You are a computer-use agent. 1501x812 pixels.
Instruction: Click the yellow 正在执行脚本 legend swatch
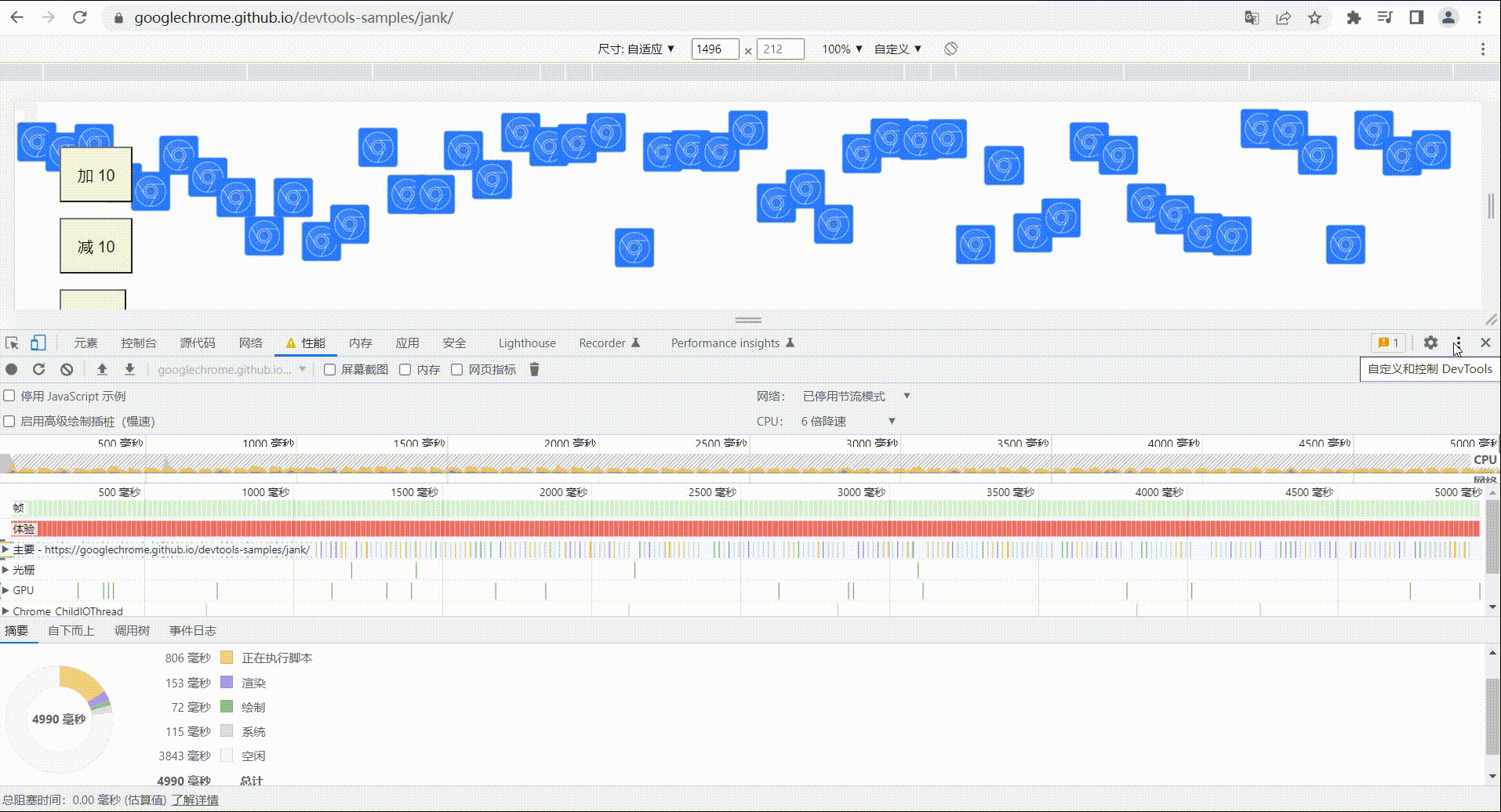pos(227,658)
